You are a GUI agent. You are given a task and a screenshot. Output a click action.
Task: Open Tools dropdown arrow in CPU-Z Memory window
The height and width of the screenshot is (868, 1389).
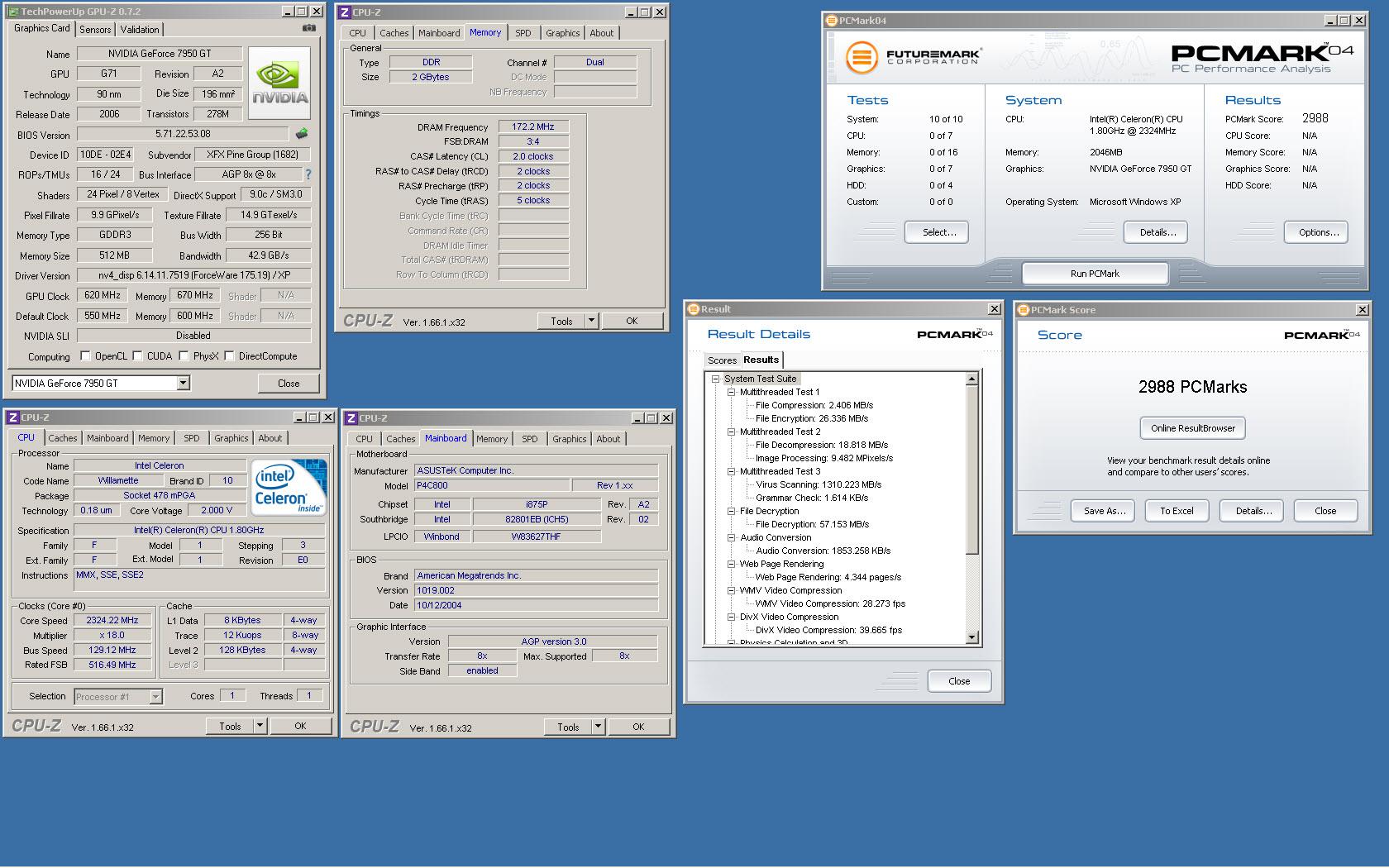[x=591, y=321]
